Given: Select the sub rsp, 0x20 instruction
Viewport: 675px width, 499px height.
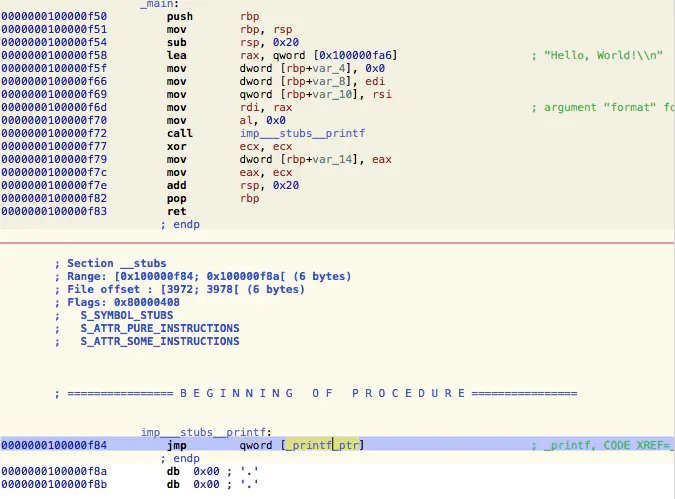Looking at the screenshot, I should (x=233, y=42).
